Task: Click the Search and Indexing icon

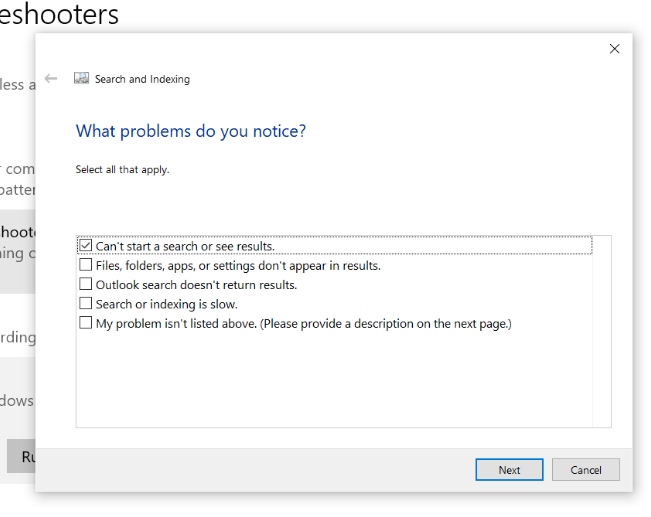Action: pyautogui.click(x=81, y=78)
